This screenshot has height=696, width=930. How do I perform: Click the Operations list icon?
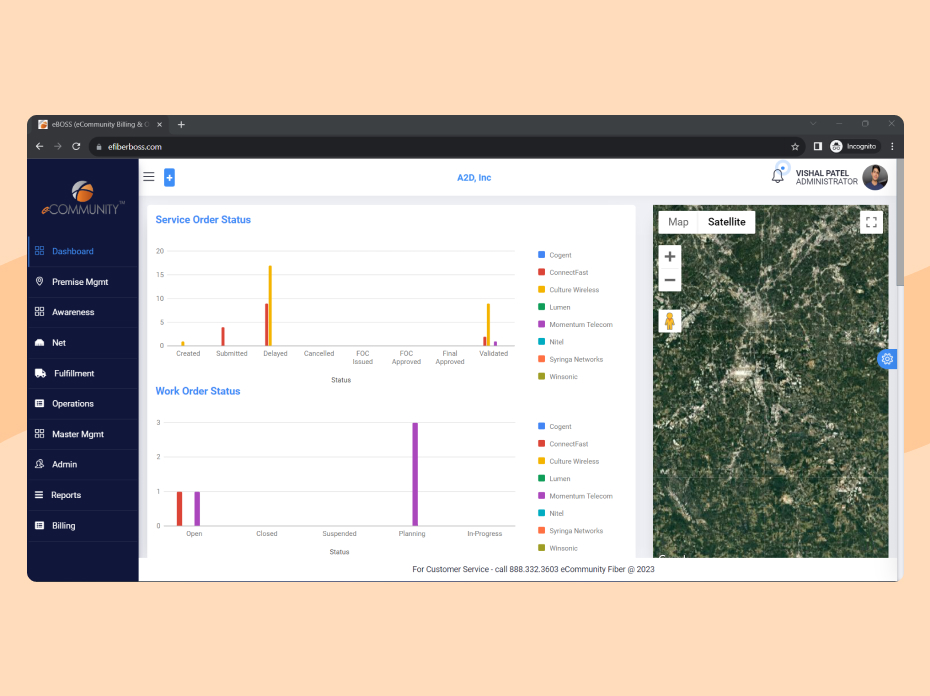(x=40, y=403)
